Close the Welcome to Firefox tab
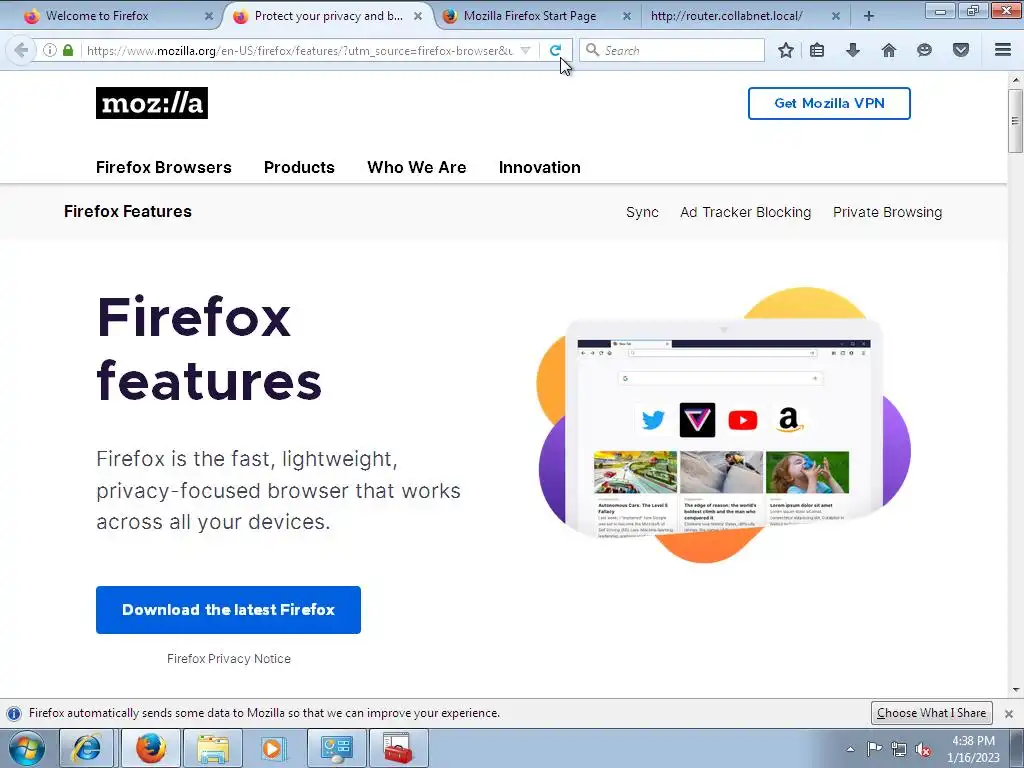Screen dimensions: 1024x768 click(x=208, y=16)
